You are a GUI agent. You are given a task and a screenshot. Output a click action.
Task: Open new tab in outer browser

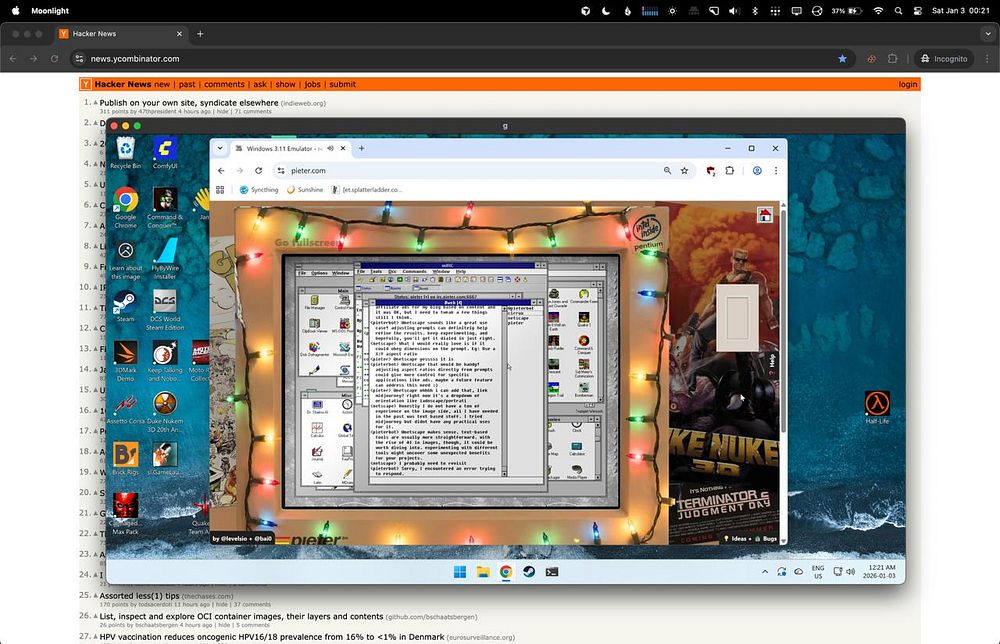pyautogui.click(x=200, y=34)
